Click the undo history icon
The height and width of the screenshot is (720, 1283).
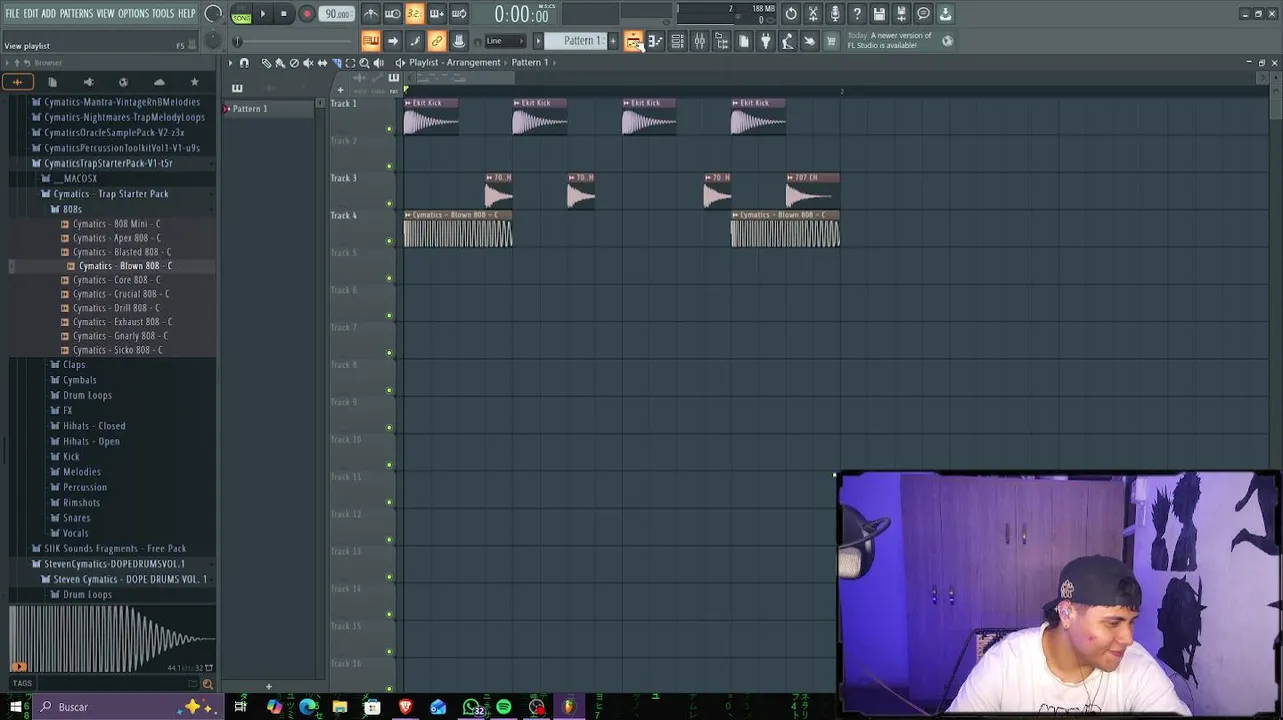pos(791,14)
